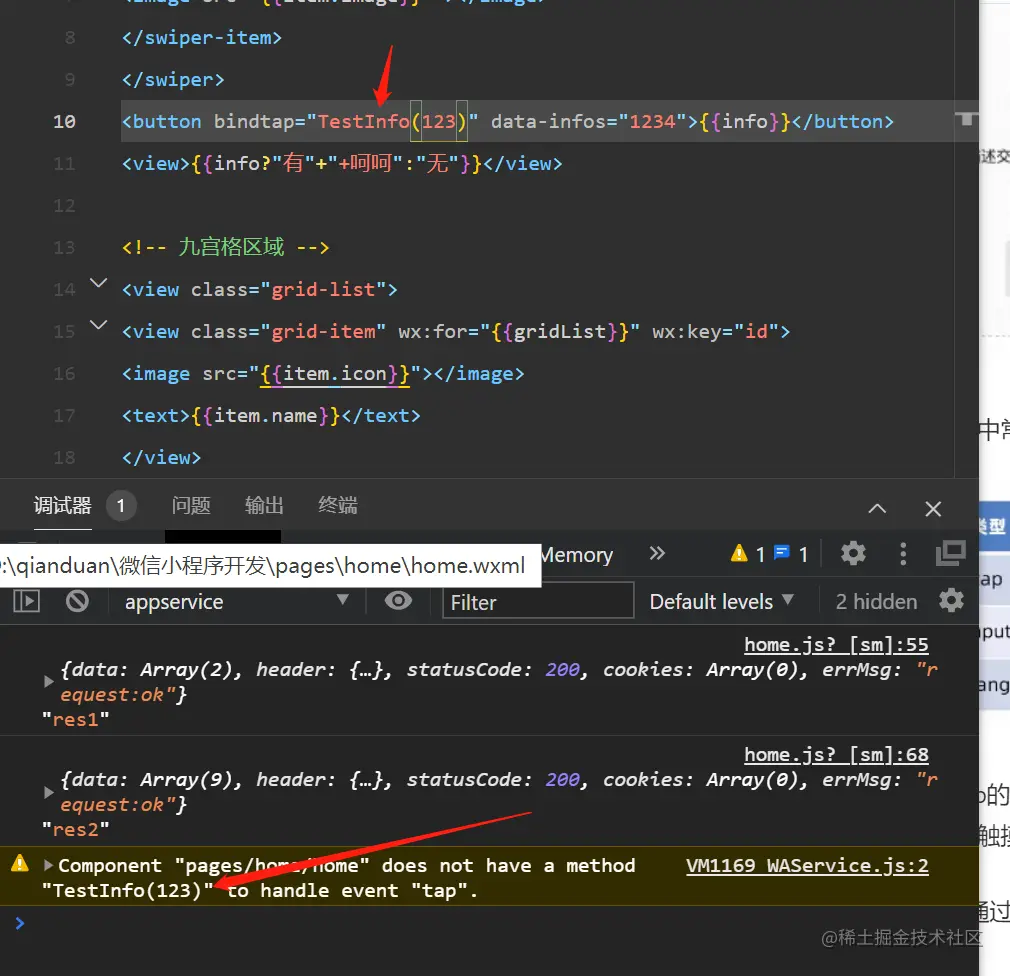This screenshot has width=1010, height=976.
Task: Collapse the debugger panel with the up chevron
Action: [x=877, y=508]
